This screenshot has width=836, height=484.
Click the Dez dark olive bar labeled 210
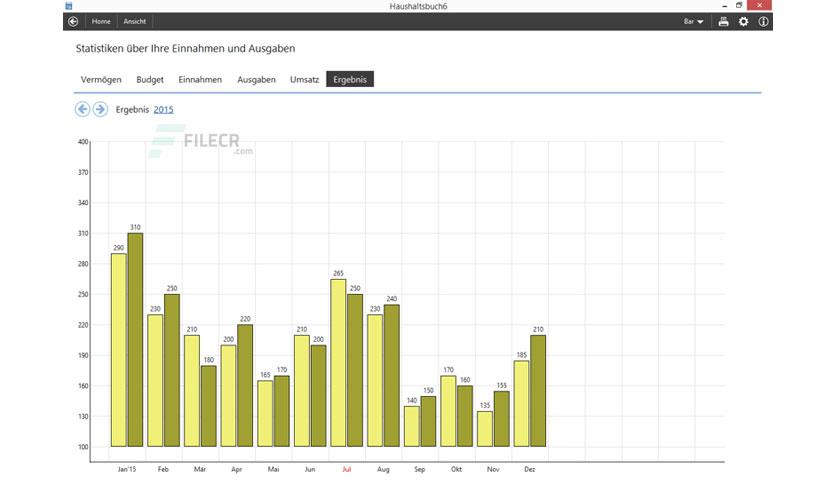click(x=538, y=391)
